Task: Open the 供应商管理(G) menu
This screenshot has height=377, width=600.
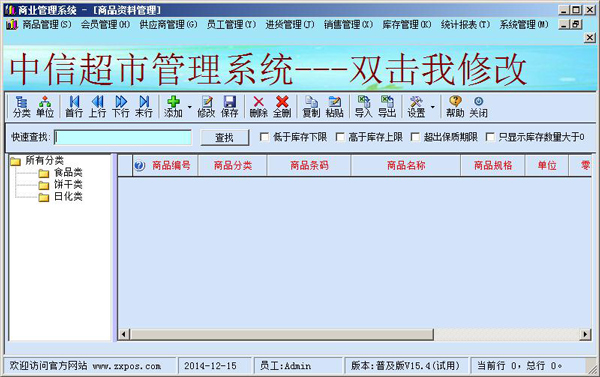Action: (168, 24)
